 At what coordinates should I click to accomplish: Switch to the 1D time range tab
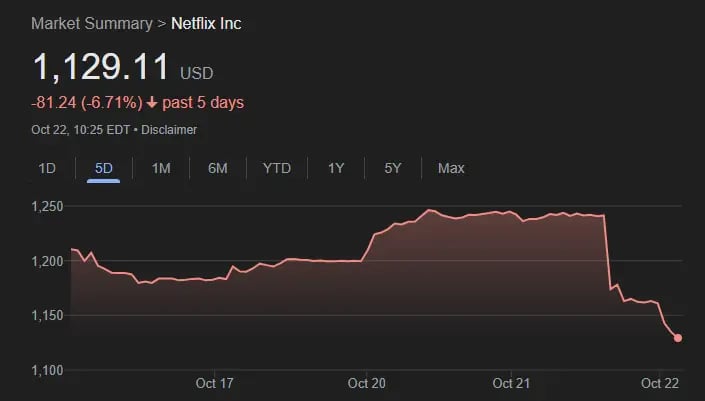tap(47, 168)
